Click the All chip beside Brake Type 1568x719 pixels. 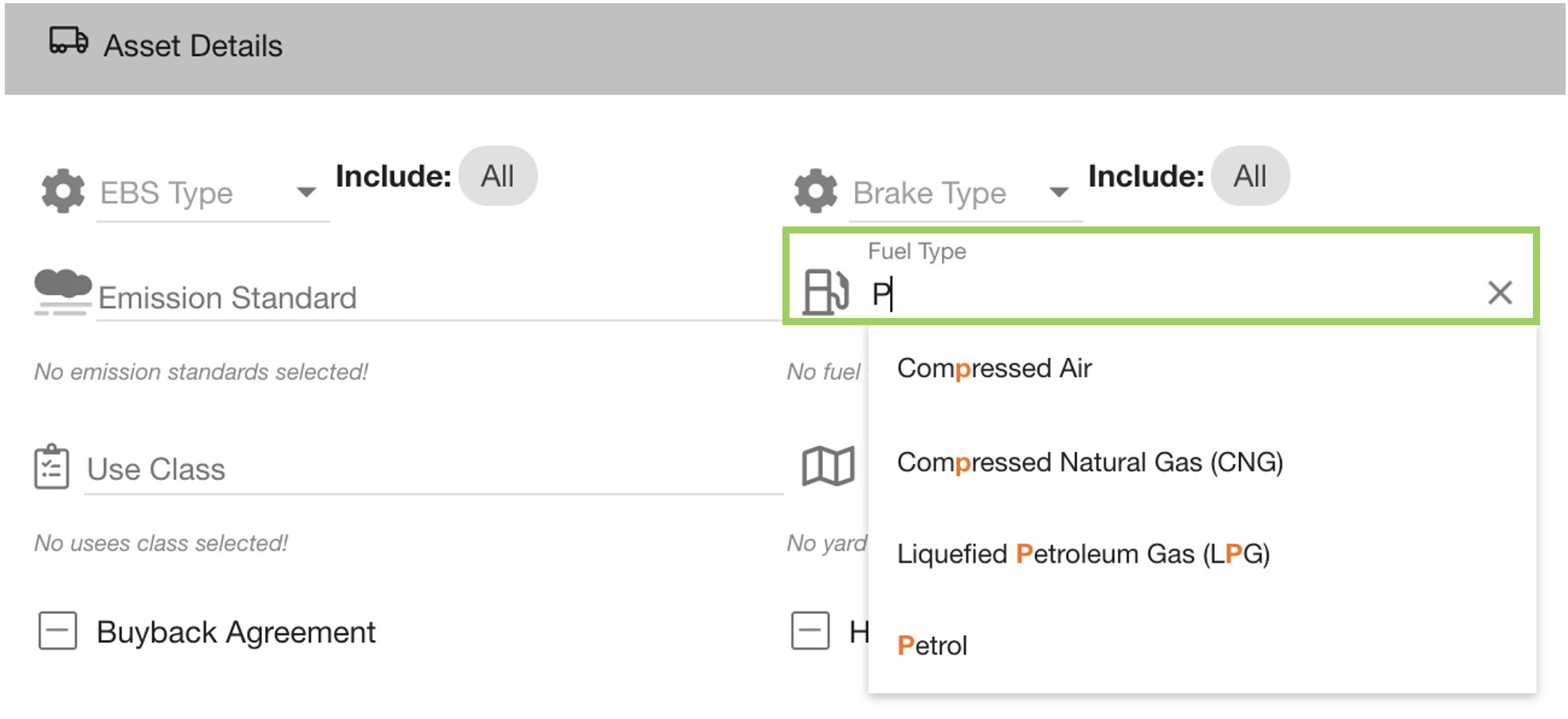1250,176
